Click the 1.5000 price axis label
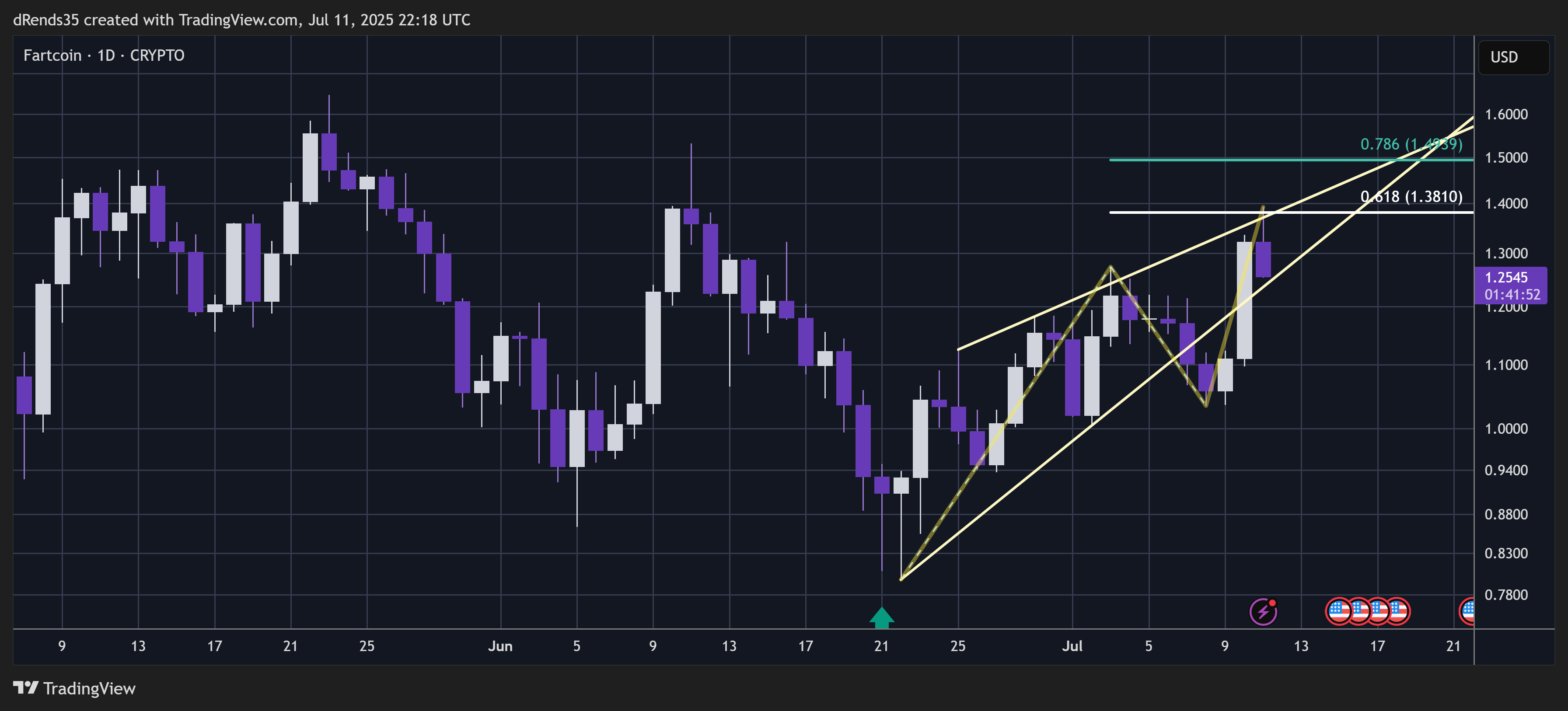The width and height of the screenshot is (1568, 711). pyautogui.click(x=1506, y=158)
